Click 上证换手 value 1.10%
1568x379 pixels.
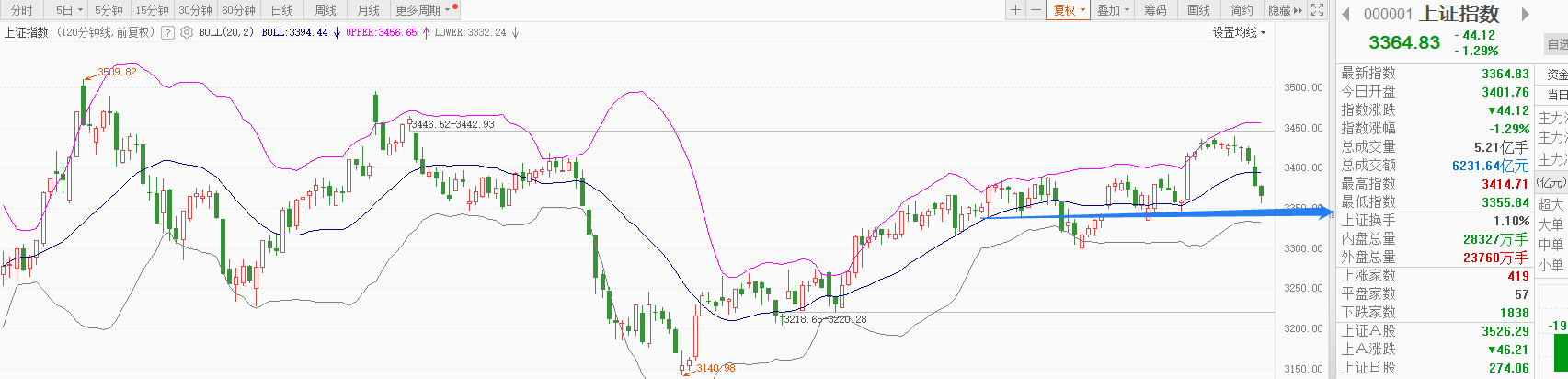coord(1511,221)
